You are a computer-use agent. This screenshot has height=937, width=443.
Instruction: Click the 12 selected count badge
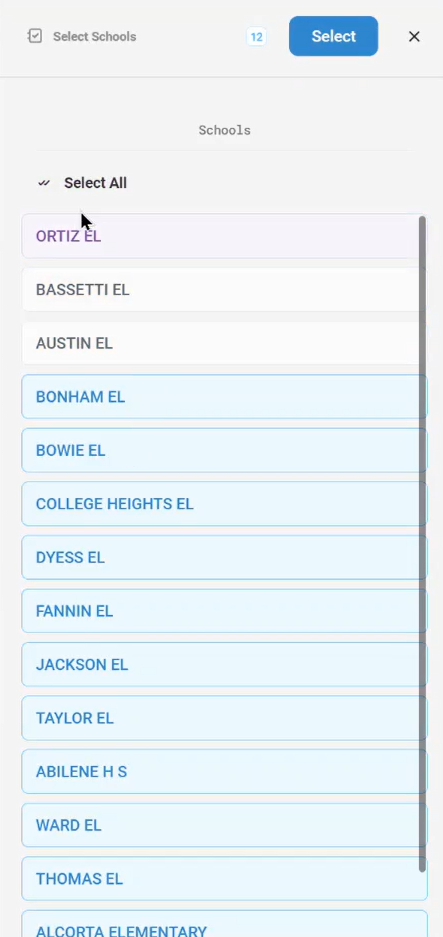coord(256,36)
